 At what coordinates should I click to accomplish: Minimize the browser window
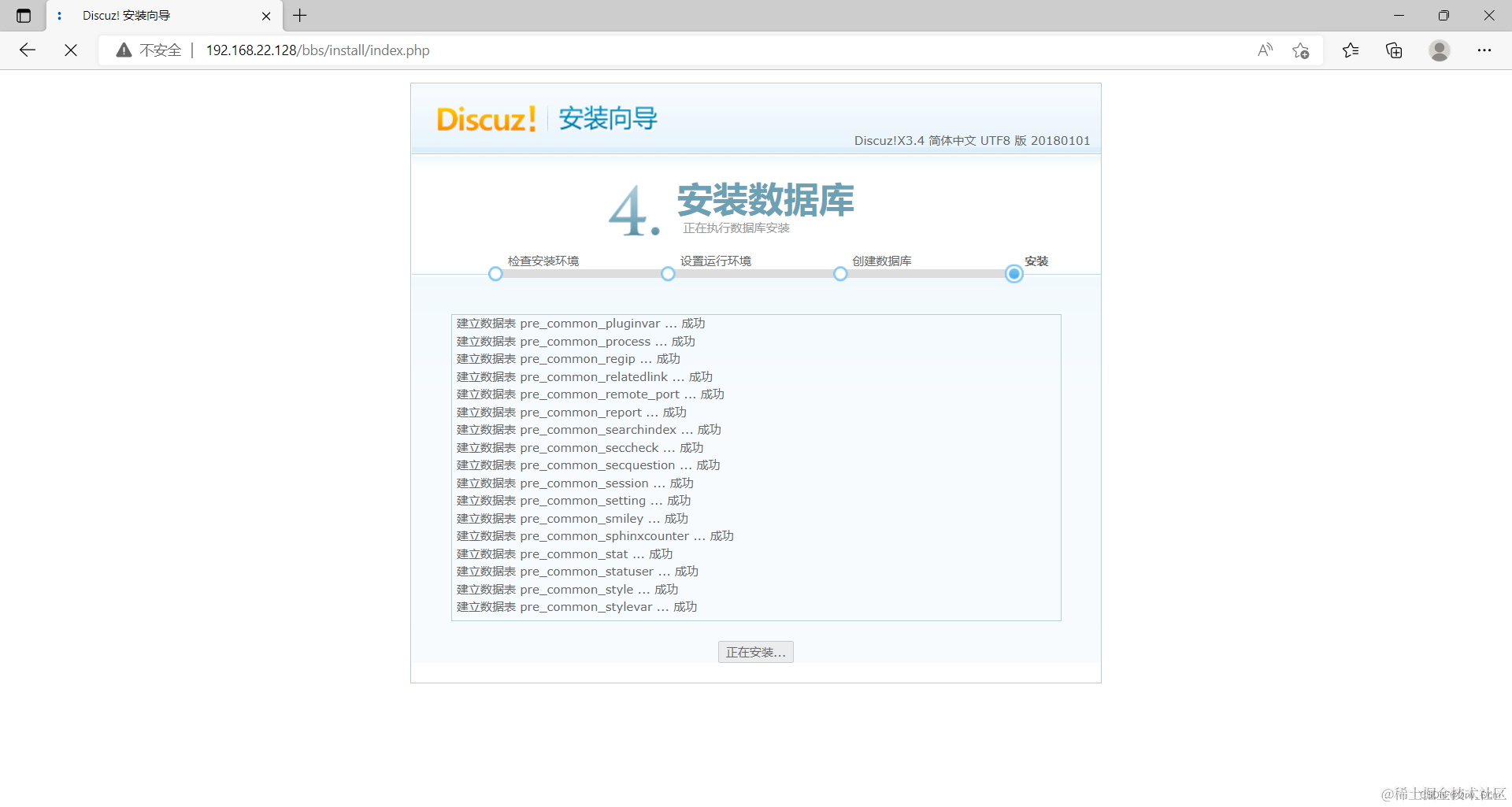1399,16
